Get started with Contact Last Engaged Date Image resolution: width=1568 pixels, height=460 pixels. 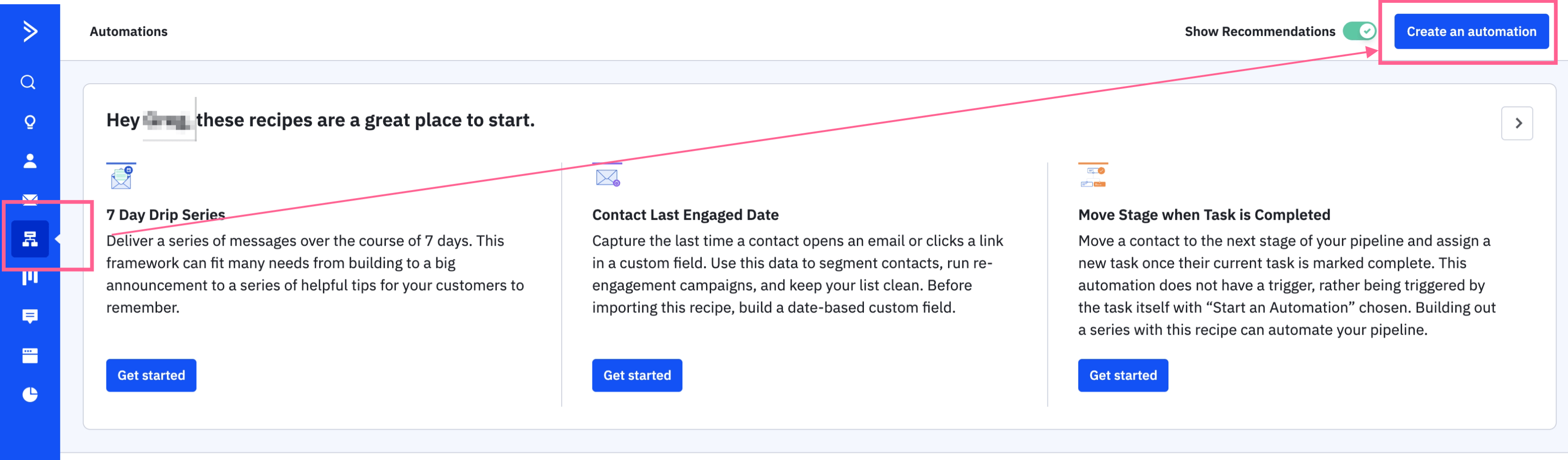pyautogui.click(x=636, y=375)
